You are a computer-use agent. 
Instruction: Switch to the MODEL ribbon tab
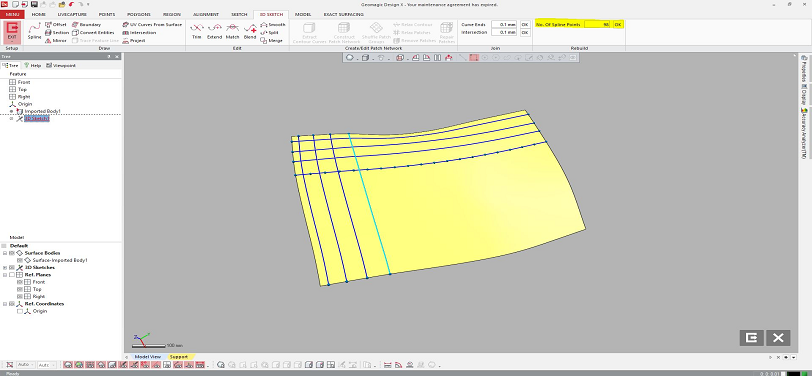coord(302,15)
